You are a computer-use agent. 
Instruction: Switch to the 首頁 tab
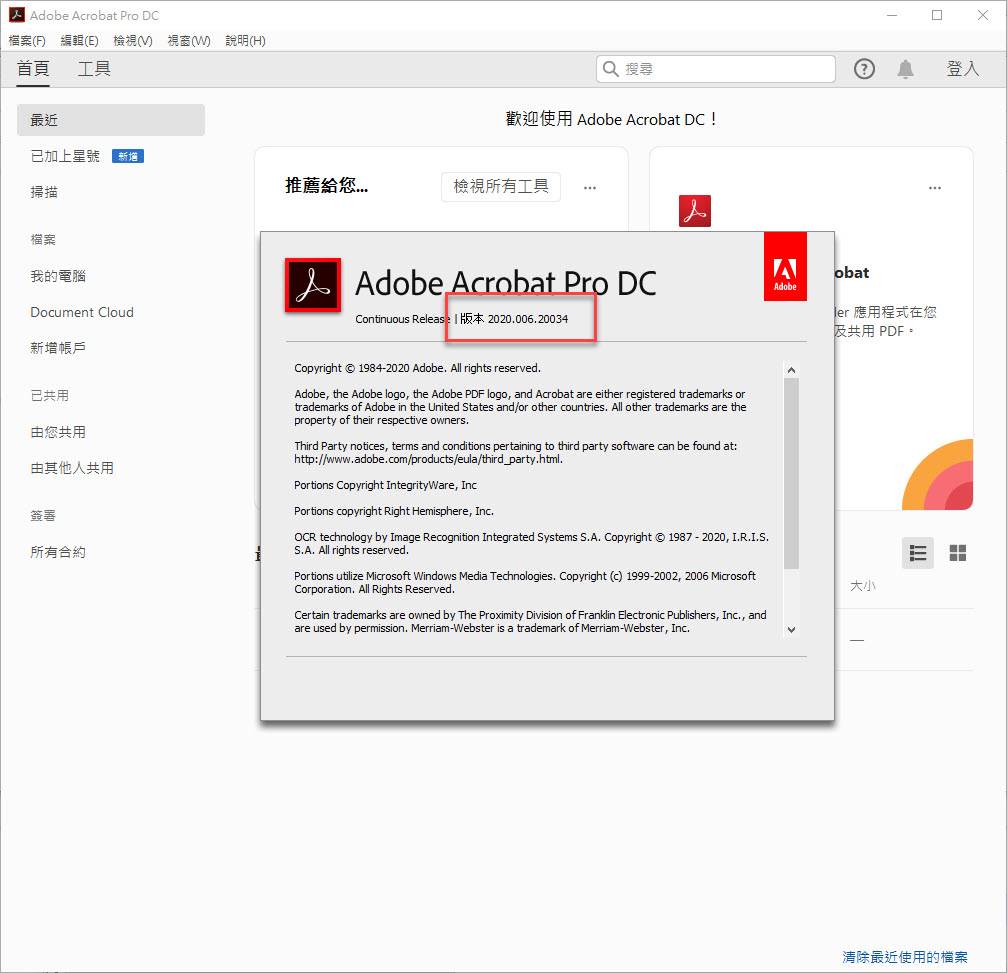33,69
